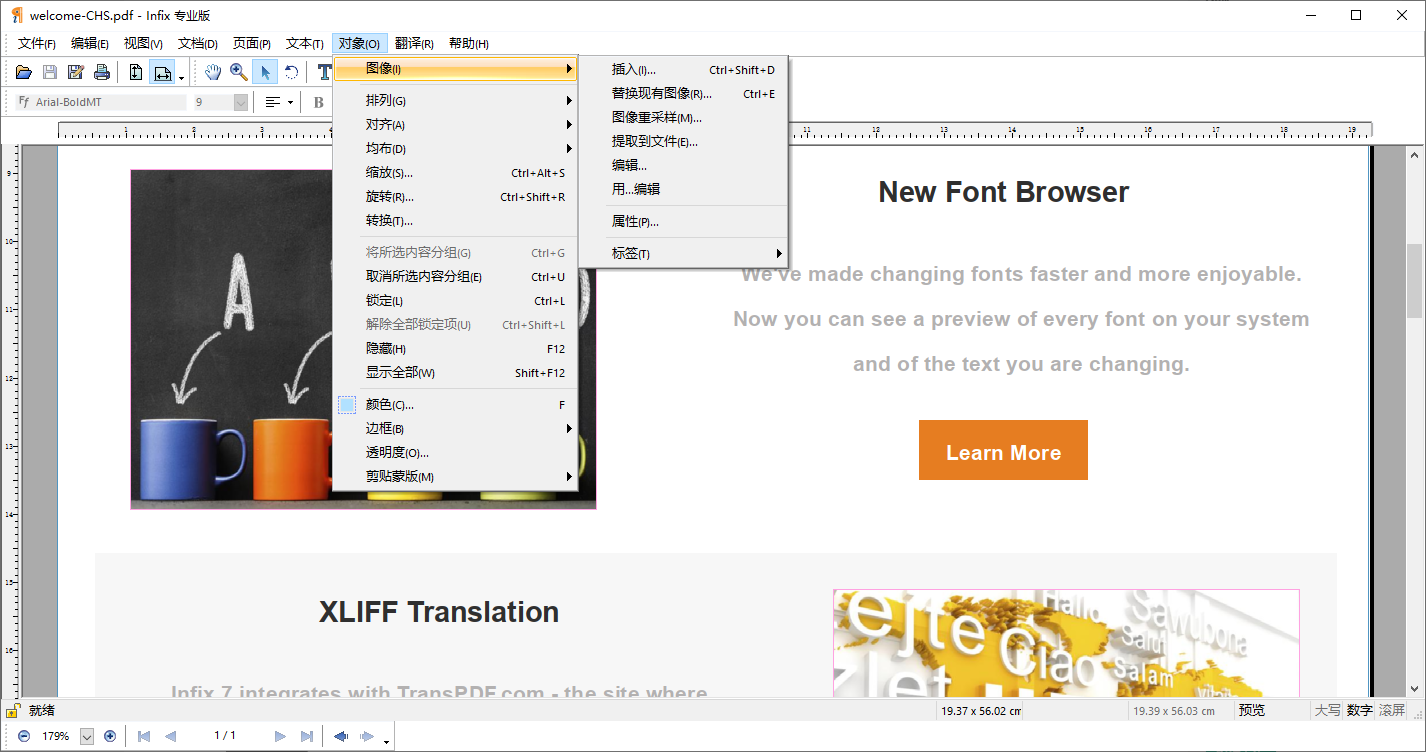Print the document via the printer icon
Image resolution: width=1426 pixels, height=752 pixels.
point(101,72)
